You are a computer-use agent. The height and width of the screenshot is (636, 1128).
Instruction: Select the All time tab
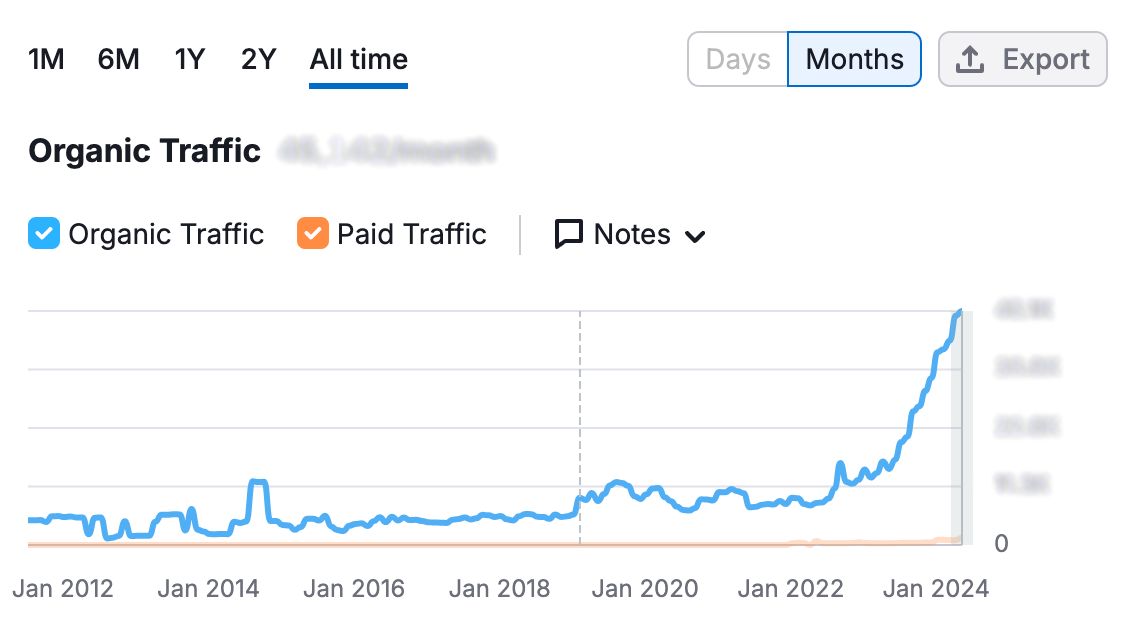coord(357,59)
